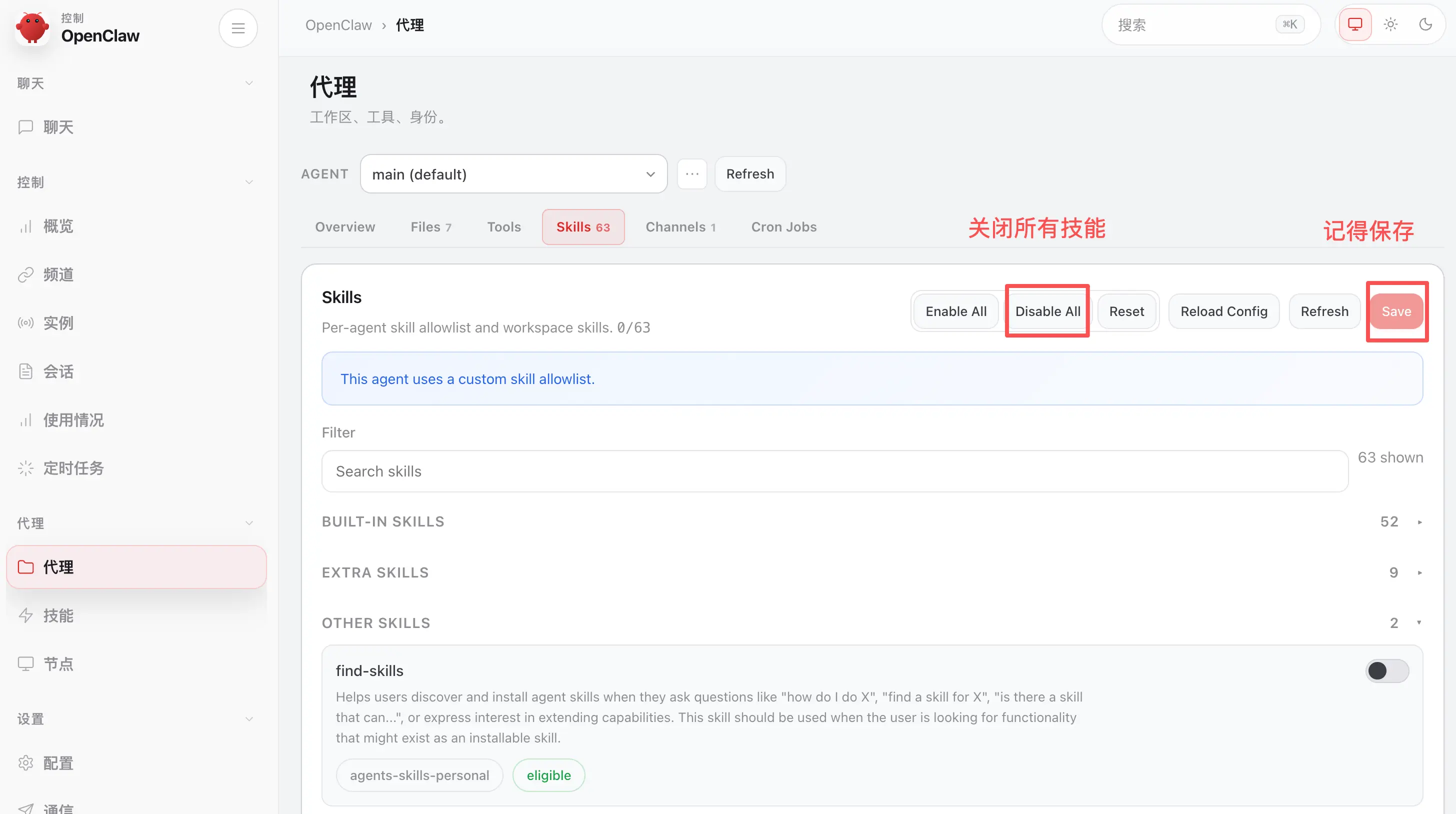1456x814 pixels.
Task: Open 配置 config settings in sidebar
Action: click(x=58, y=763)
